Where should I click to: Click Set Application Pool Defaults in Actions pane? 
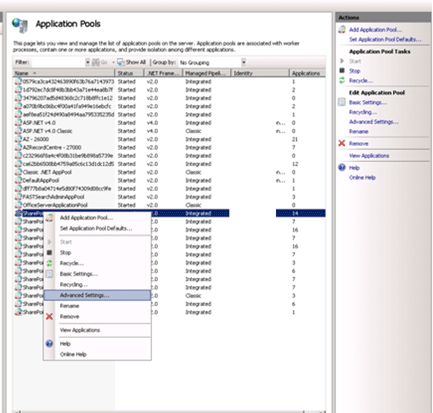pos(385,39)
